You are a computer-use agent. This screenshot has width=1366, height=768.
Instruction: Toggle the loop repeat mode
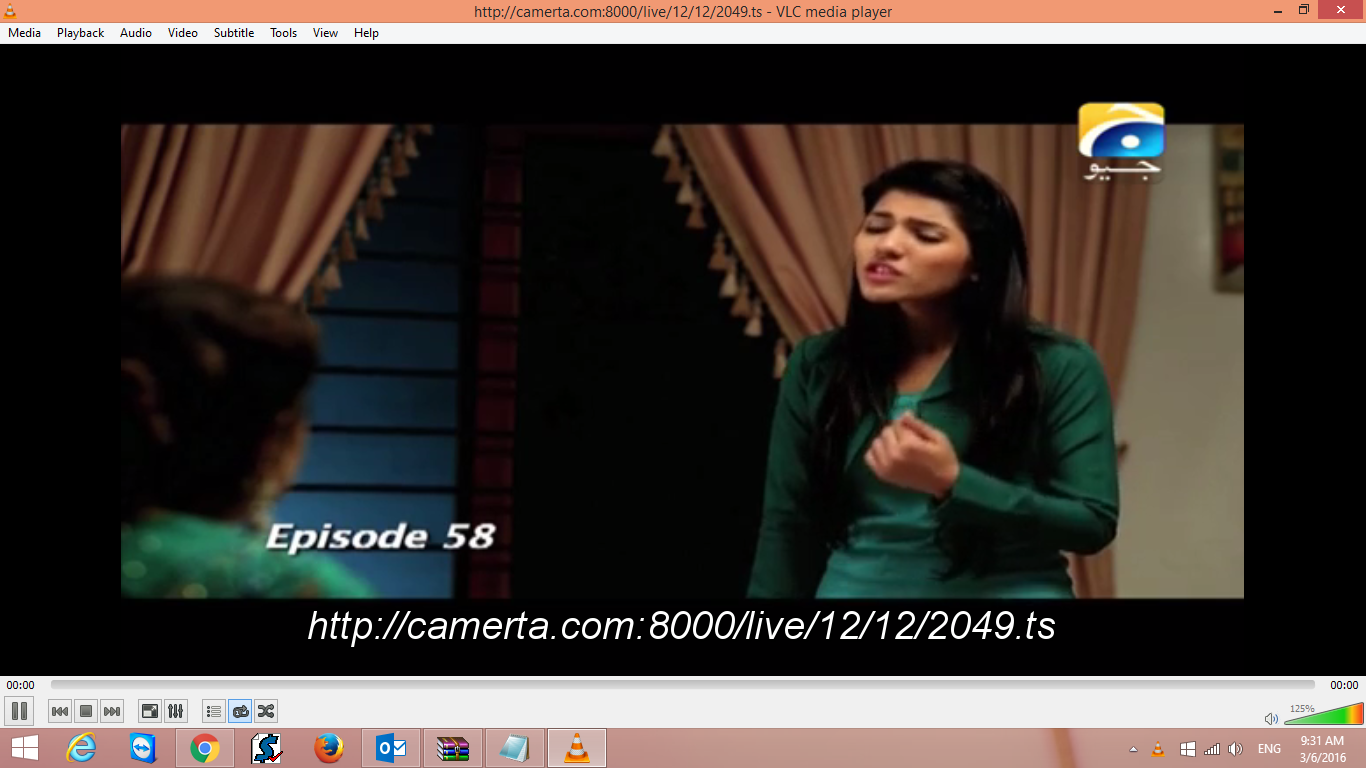240,711
